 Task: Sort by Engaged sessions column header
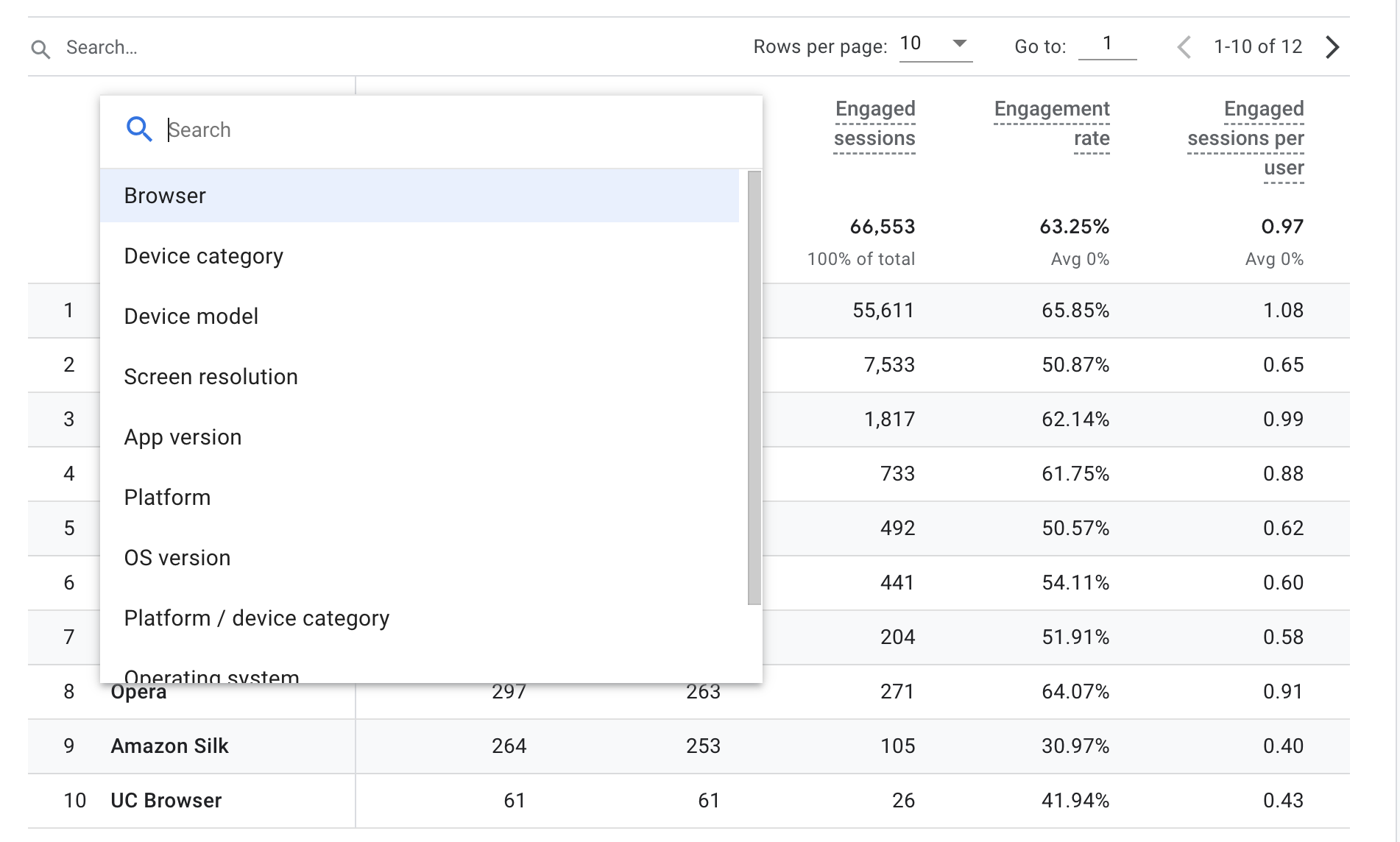pos(874,124)
